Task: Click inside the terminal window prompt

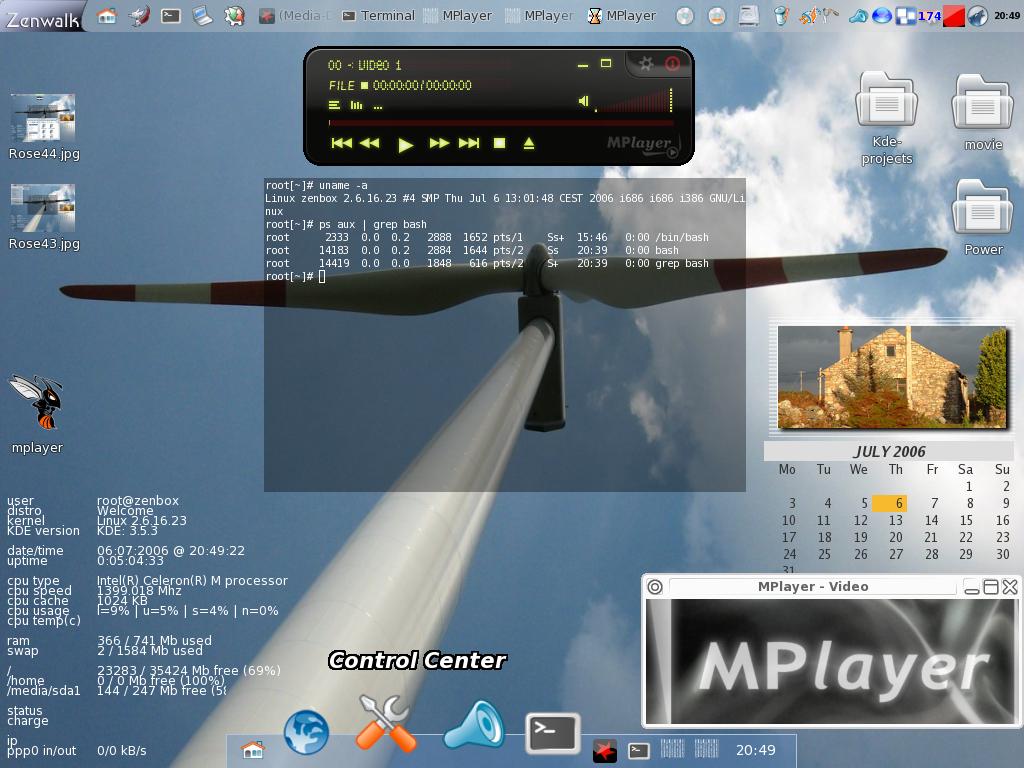Action: click(x=322, y=277)
